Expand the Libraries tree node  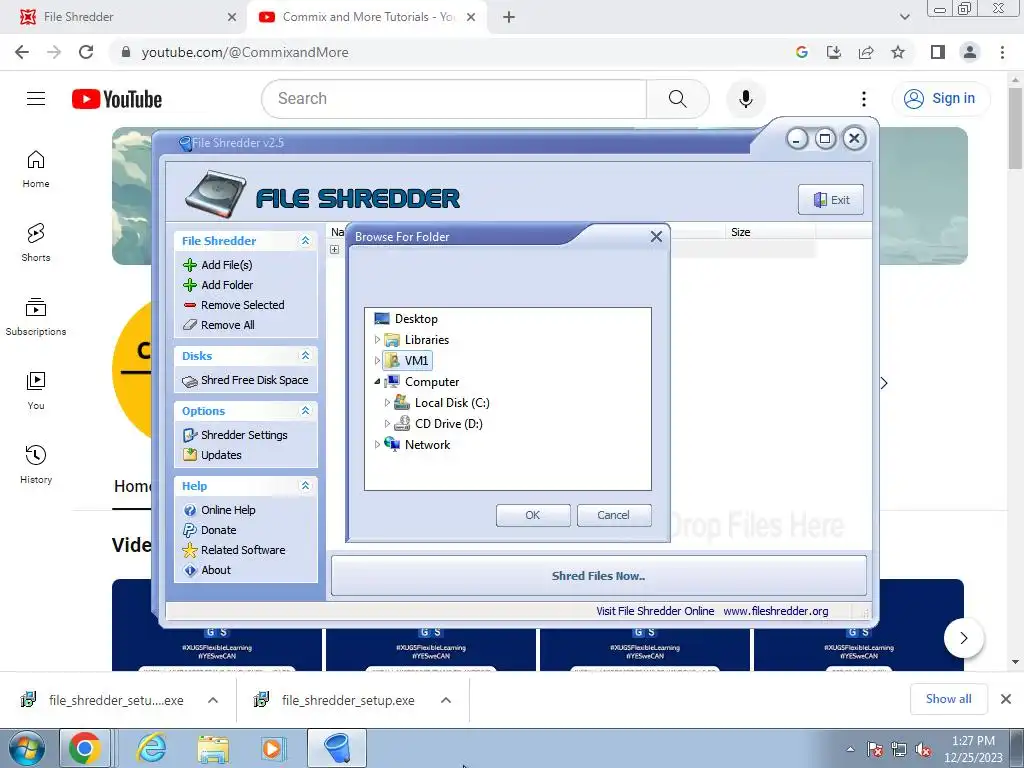point(377,340)
